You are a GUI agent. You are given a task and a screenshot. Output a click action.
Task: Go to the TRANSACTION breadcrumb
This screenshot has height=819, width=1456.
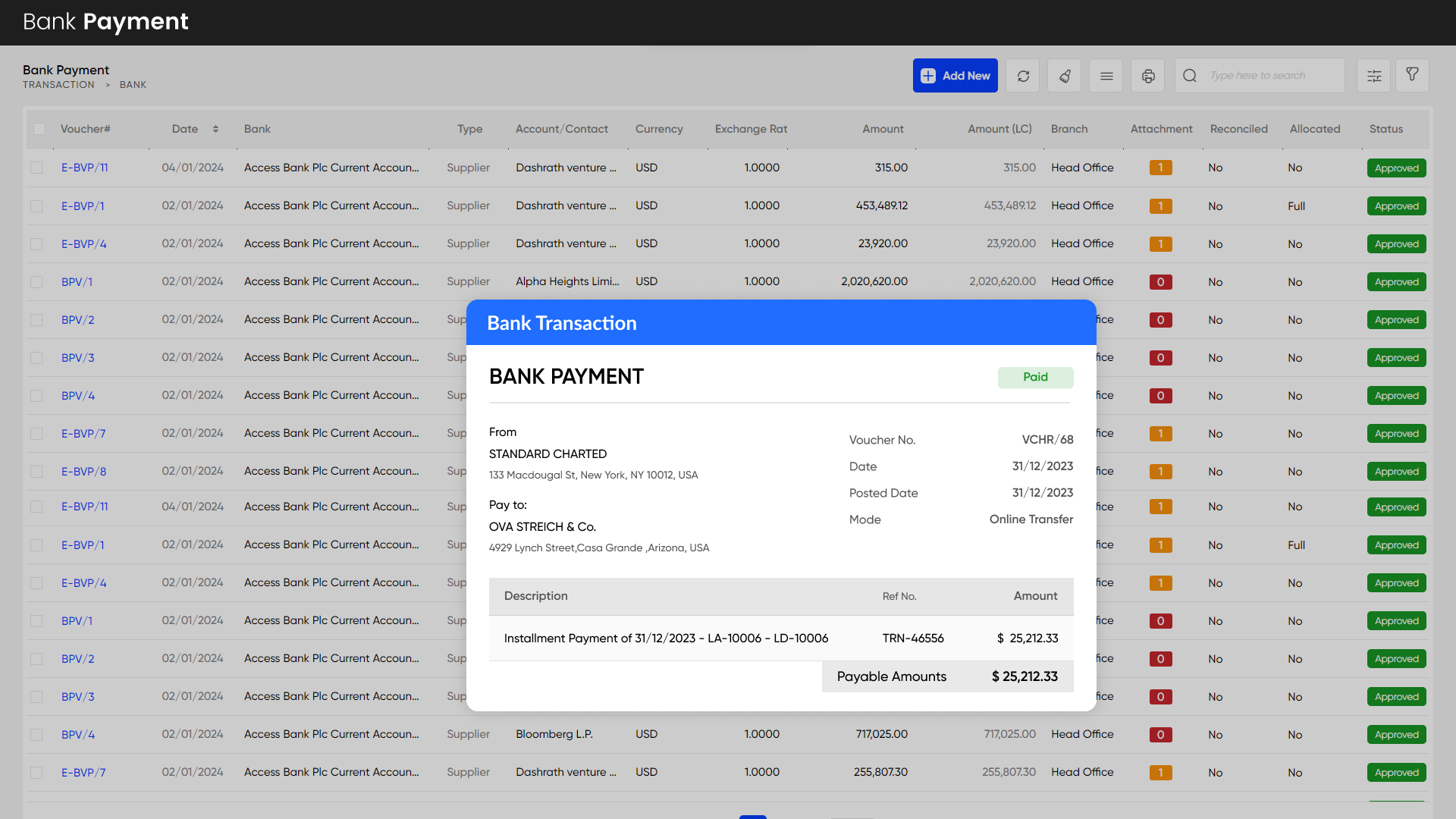click(x=58, y=85)
